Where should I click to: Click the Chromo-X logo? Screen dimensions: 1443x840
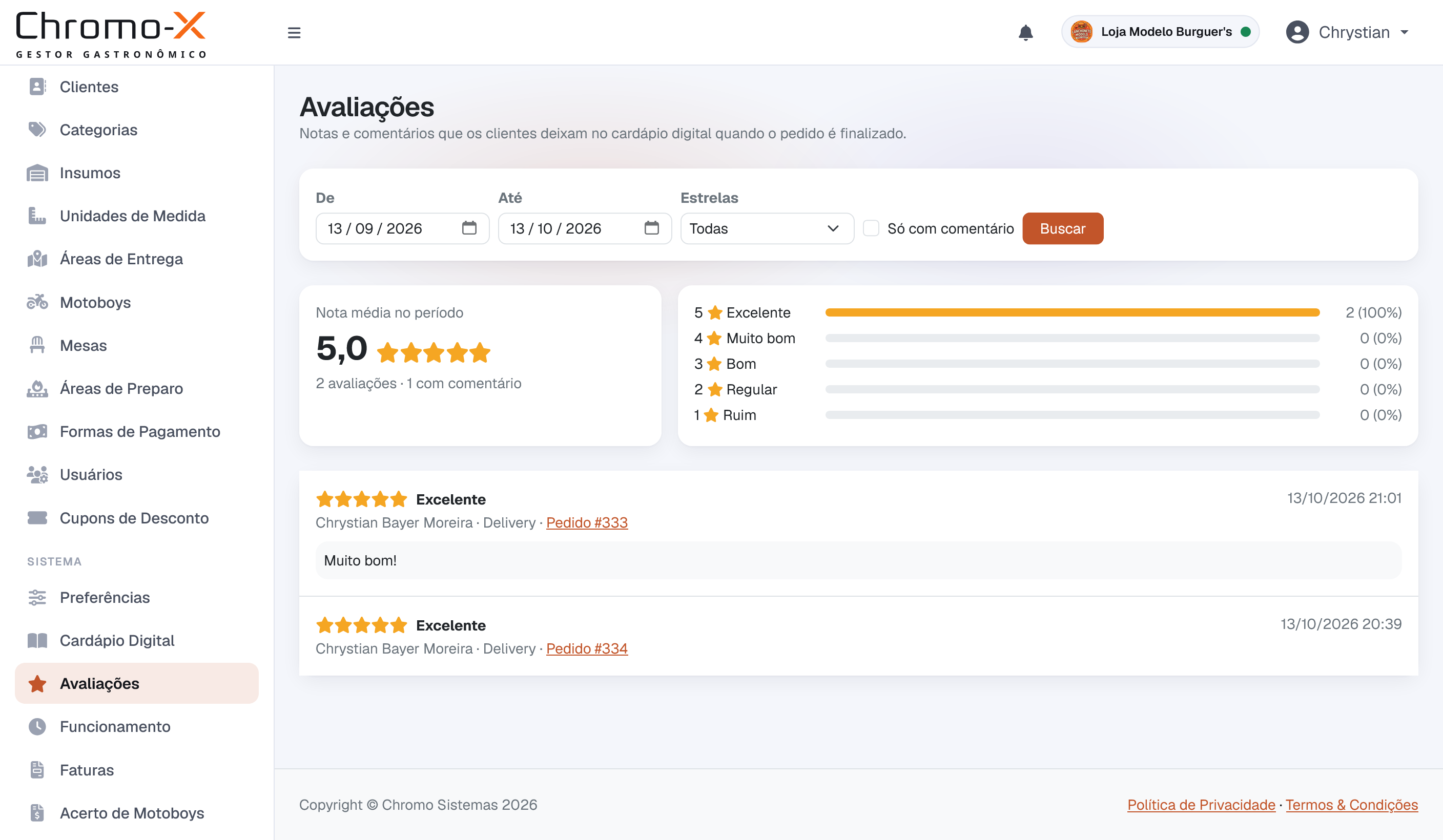pos(111,34)
